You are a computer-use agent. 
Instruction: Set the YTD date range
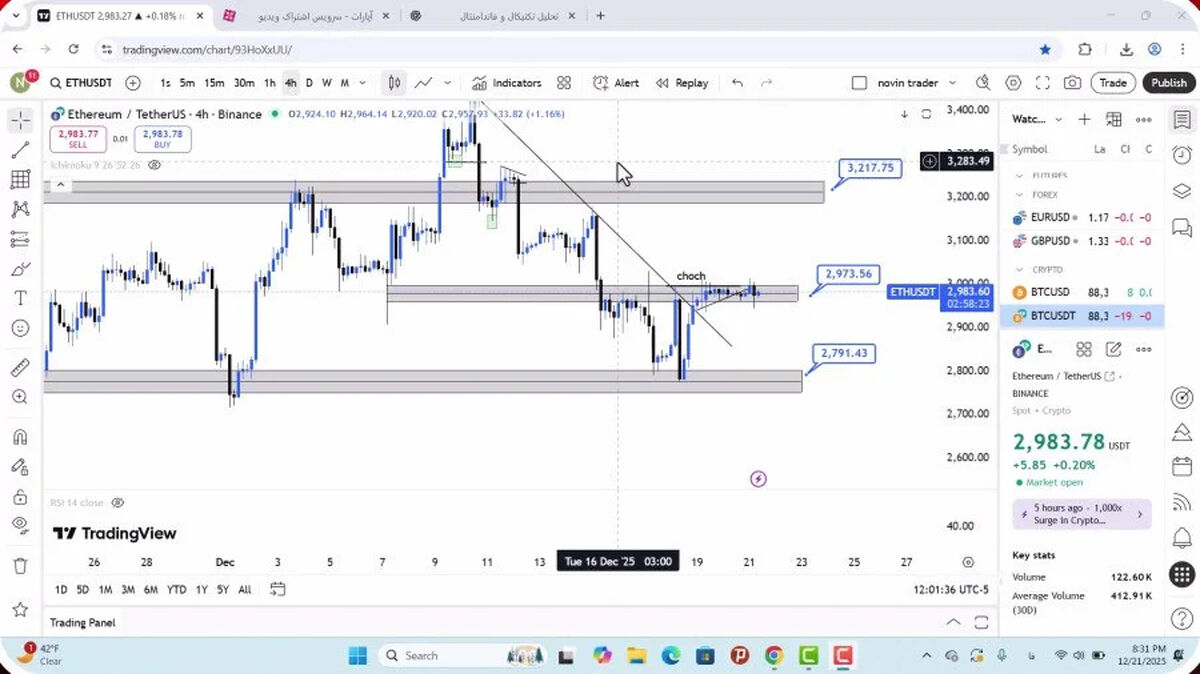coord(176,590)
